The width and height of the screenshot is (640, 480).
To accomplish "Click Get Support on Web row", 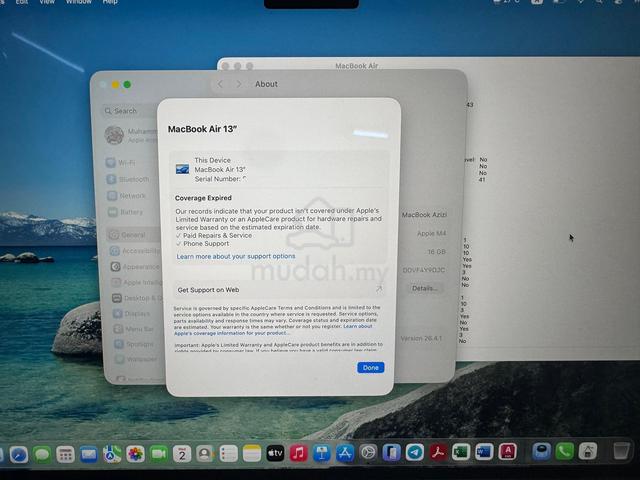I will 279,290.
